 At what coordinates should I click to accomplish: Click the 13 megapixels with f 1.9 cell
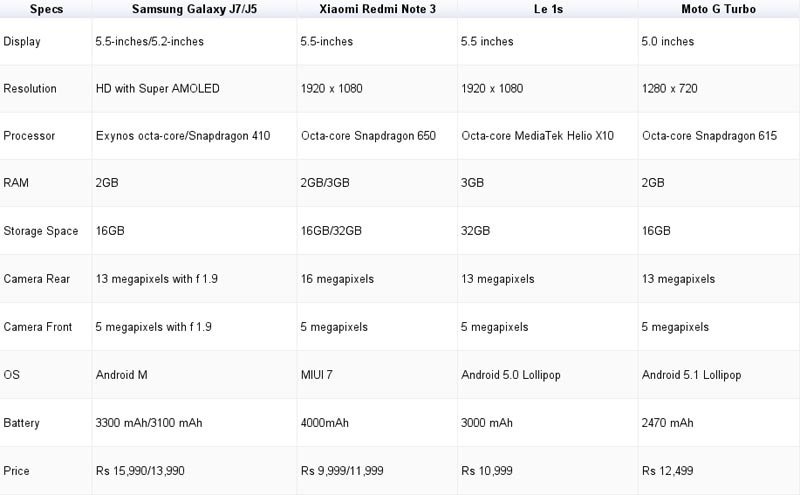pyautogui.click(x=157, y=279)
